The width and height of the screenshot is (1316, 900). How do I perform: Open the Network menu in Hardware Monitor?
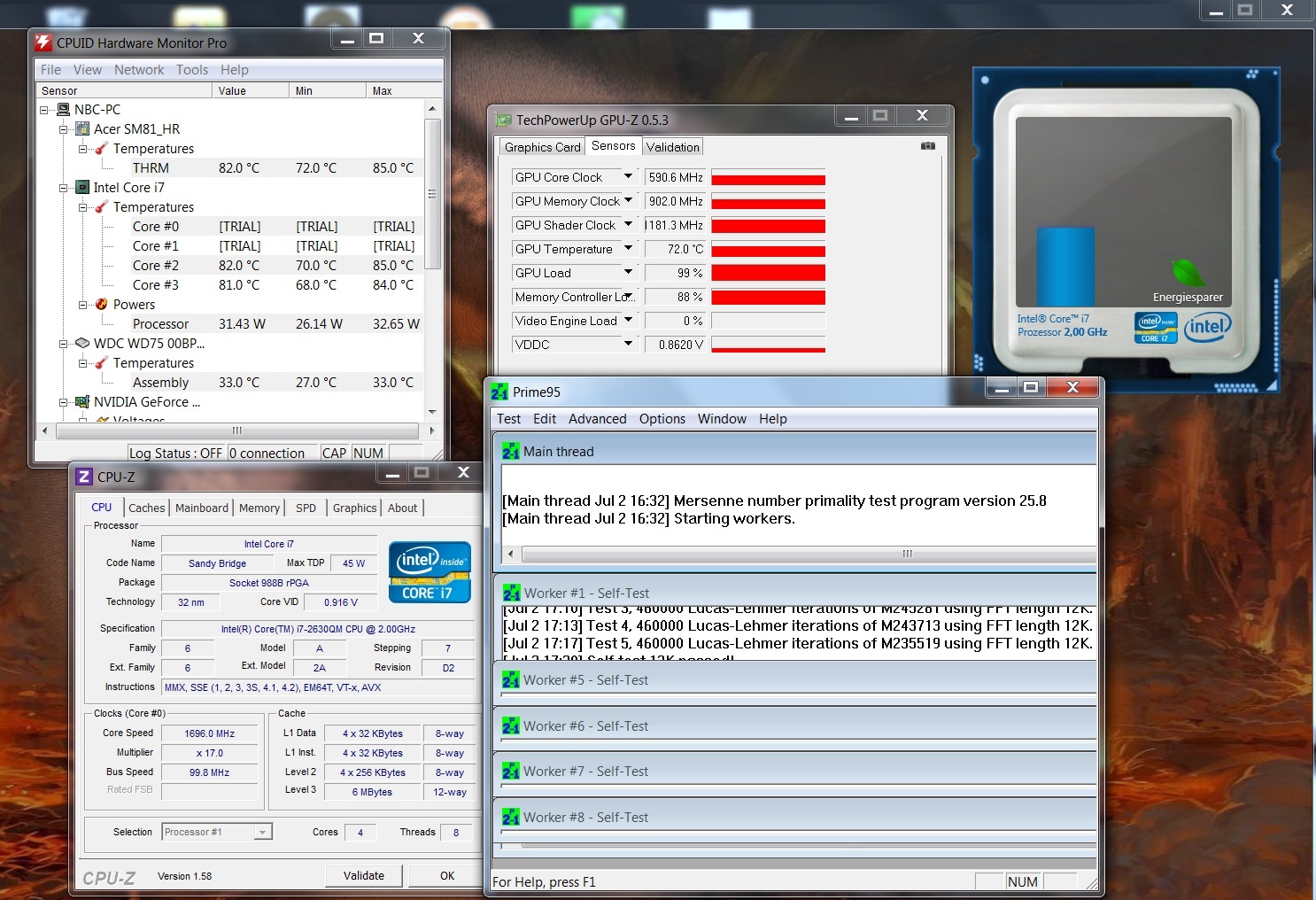(x=139, y=70)
